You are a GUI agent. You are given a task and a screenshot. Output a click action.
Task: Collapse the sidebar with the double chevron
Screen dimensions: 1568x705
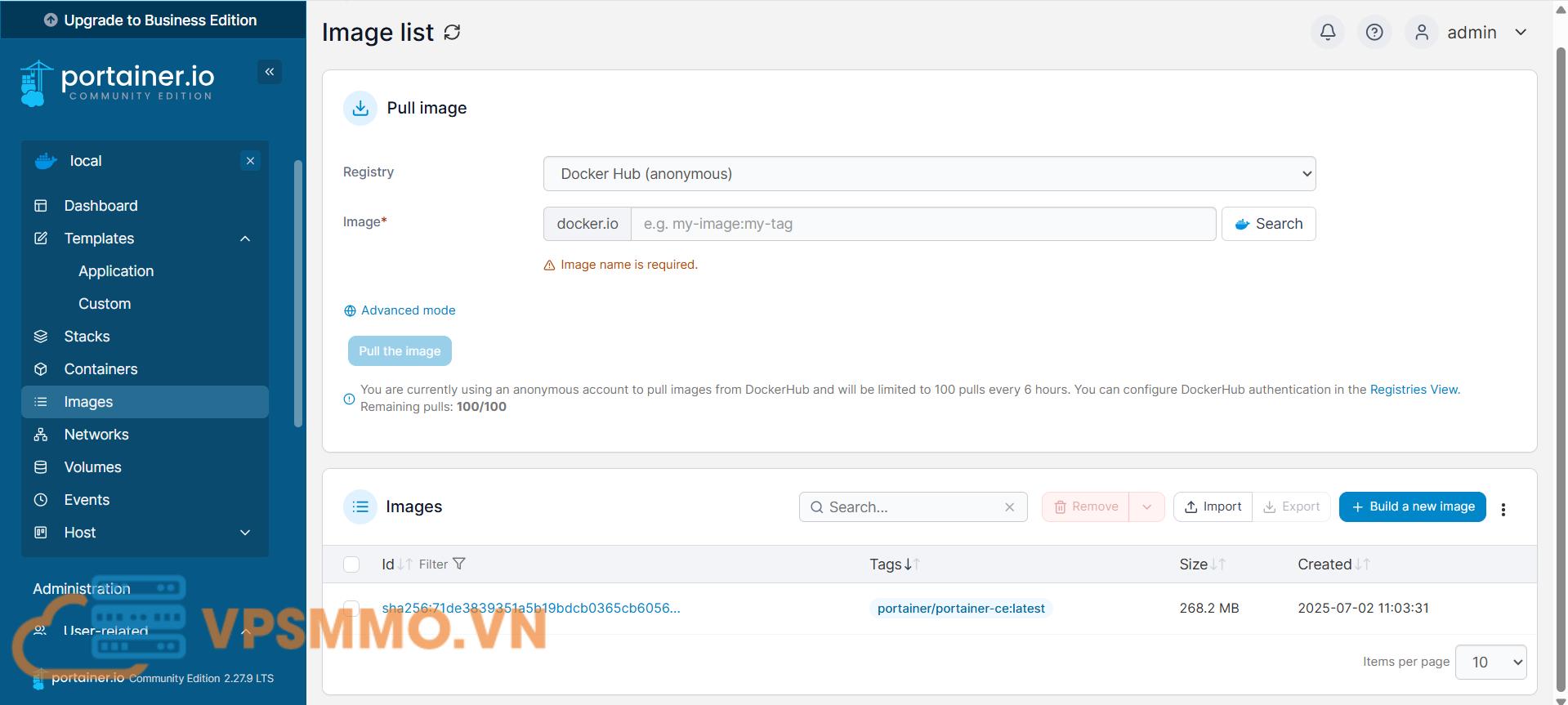pos(270,72)
